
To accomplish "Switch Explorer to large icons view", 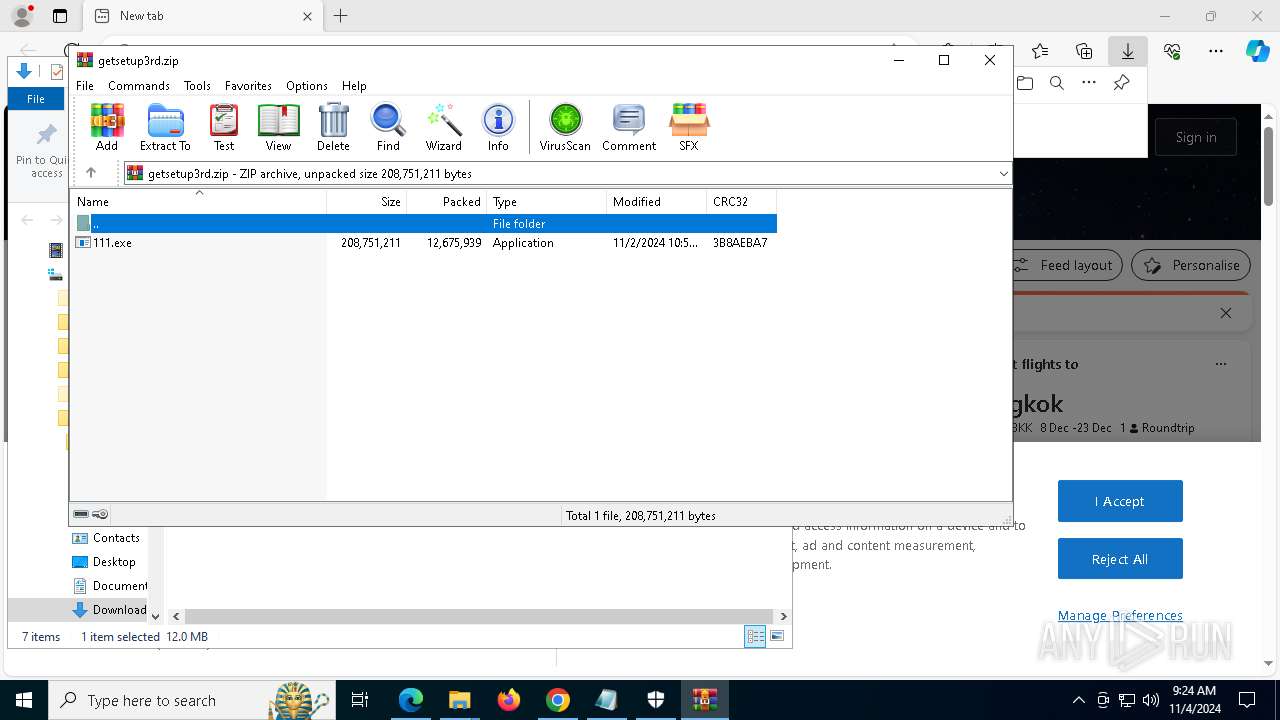I will point(777,636).
